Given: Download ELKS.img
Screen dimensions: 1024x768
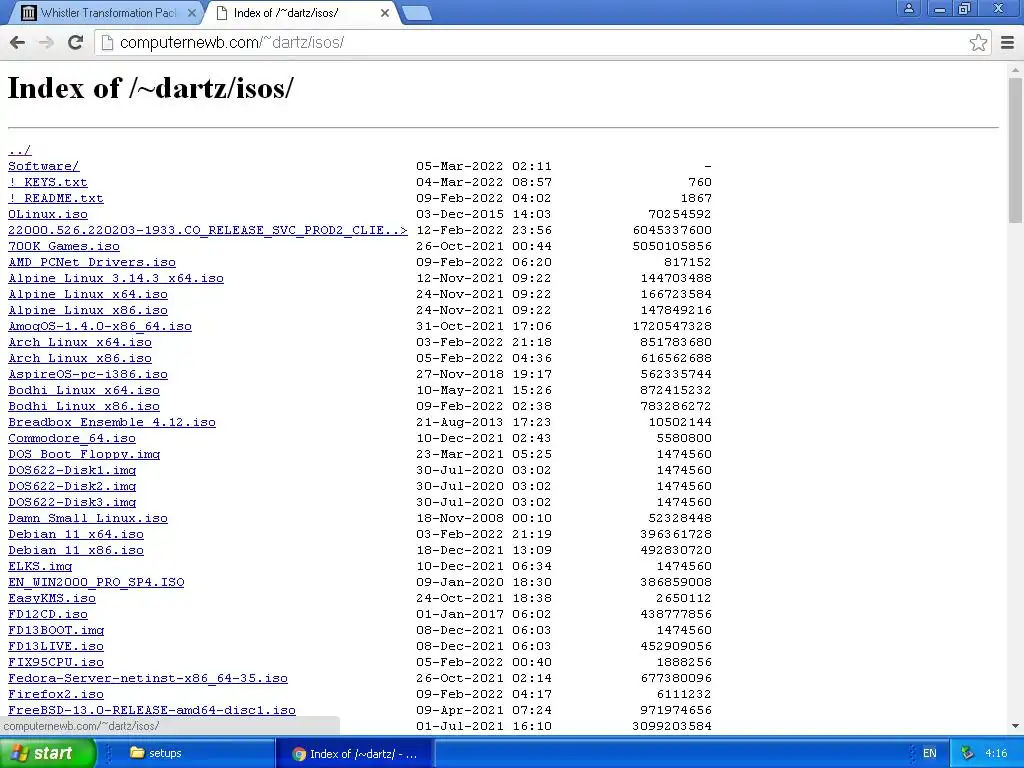Looking at the screenshot, I should coord(40,566).
